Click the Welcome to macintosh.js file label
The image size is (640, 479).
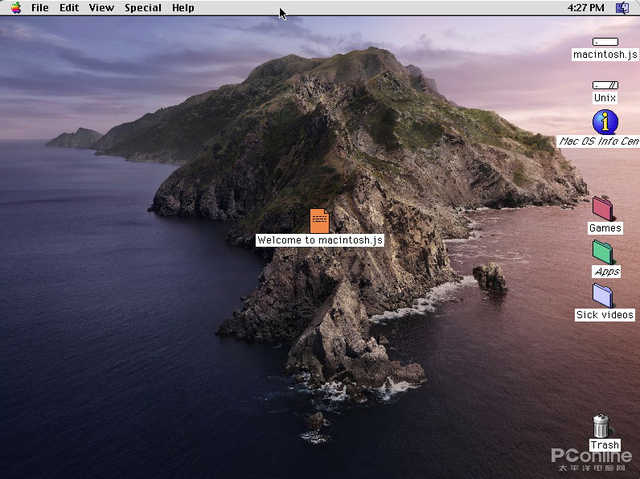[x=320, y=240]
